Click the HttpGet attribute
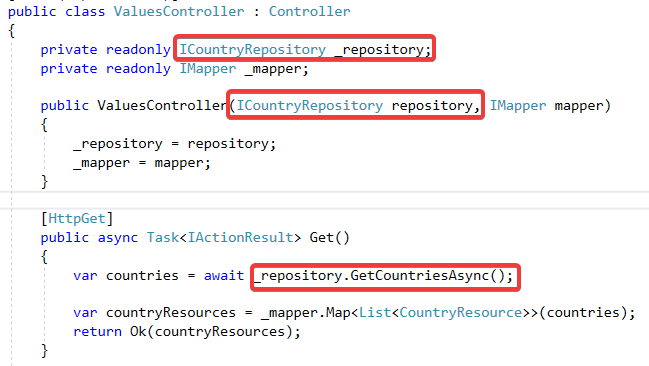 point(77,219)
